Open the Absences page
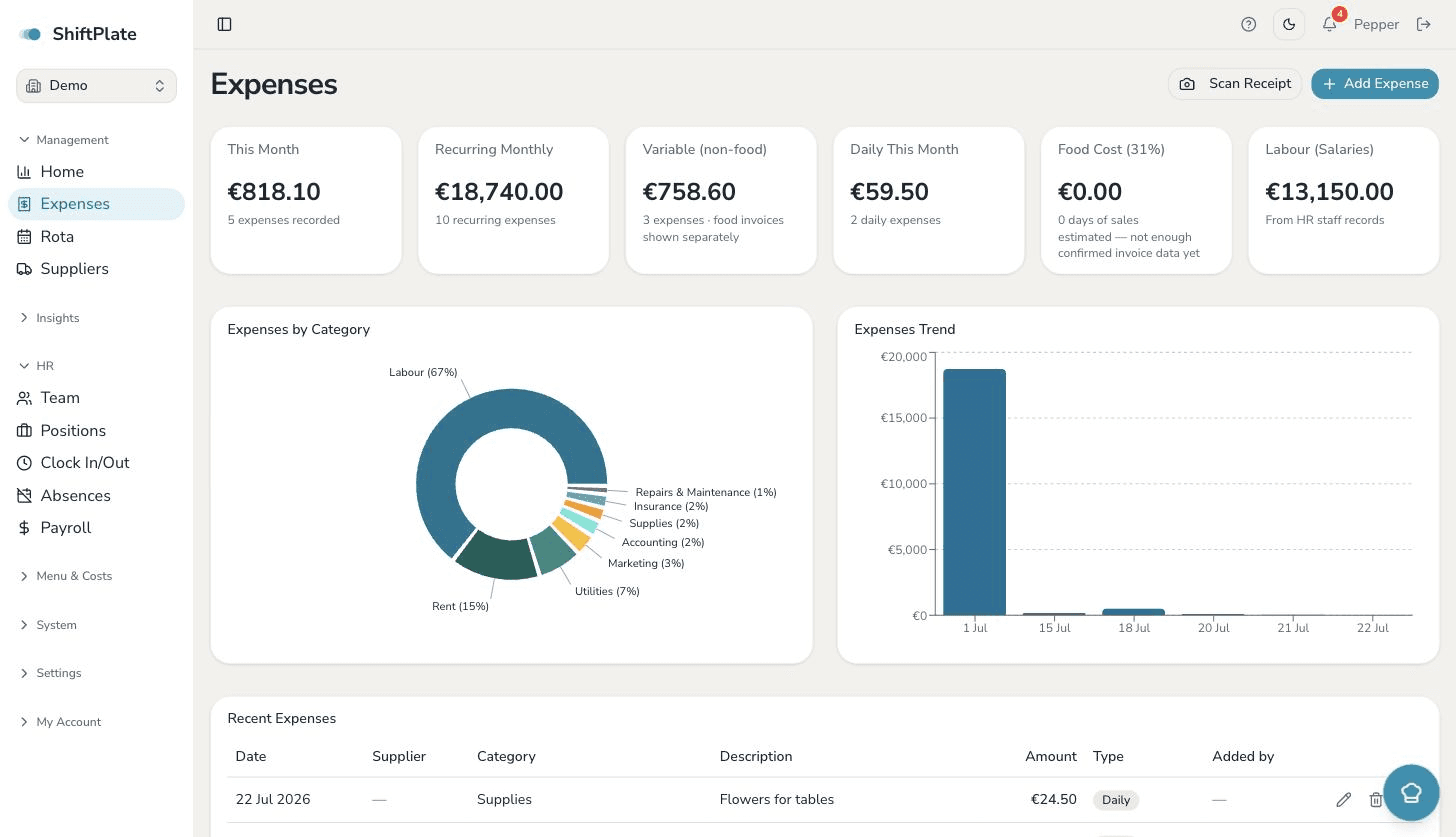Image resolution: width=1456 pixels, height=837 pixels. [96, 496]
